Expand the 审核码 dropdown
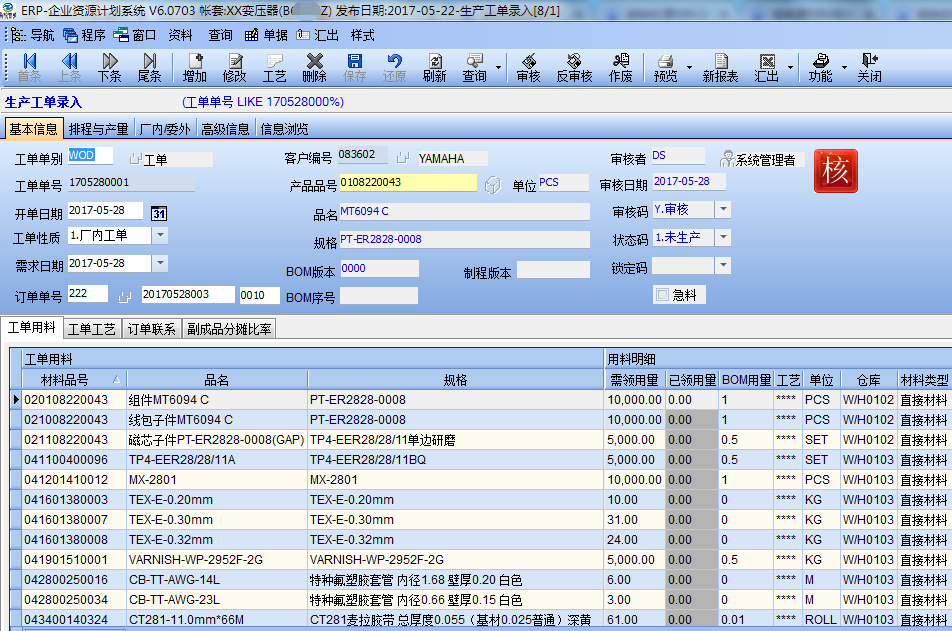The image size is (952, 631). click(722, 210)
